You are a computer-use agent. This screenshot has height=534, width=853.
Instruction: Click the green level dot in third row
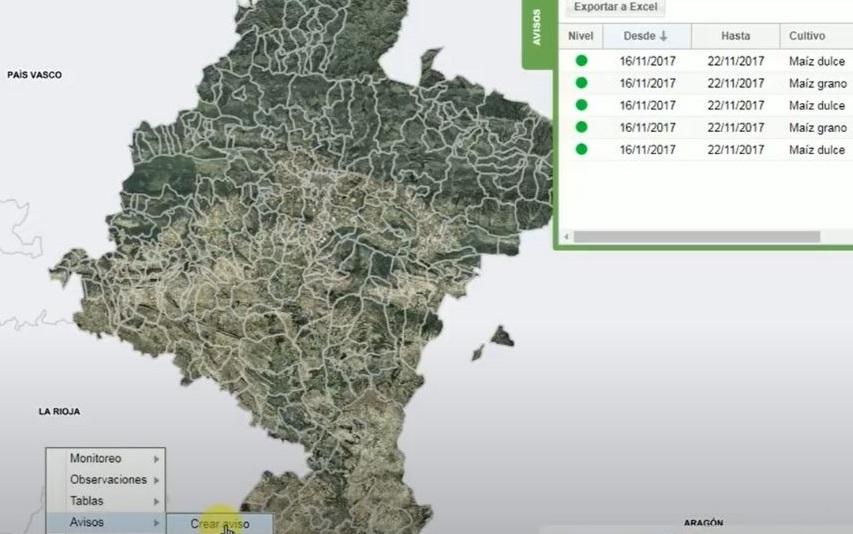[581, 105]
